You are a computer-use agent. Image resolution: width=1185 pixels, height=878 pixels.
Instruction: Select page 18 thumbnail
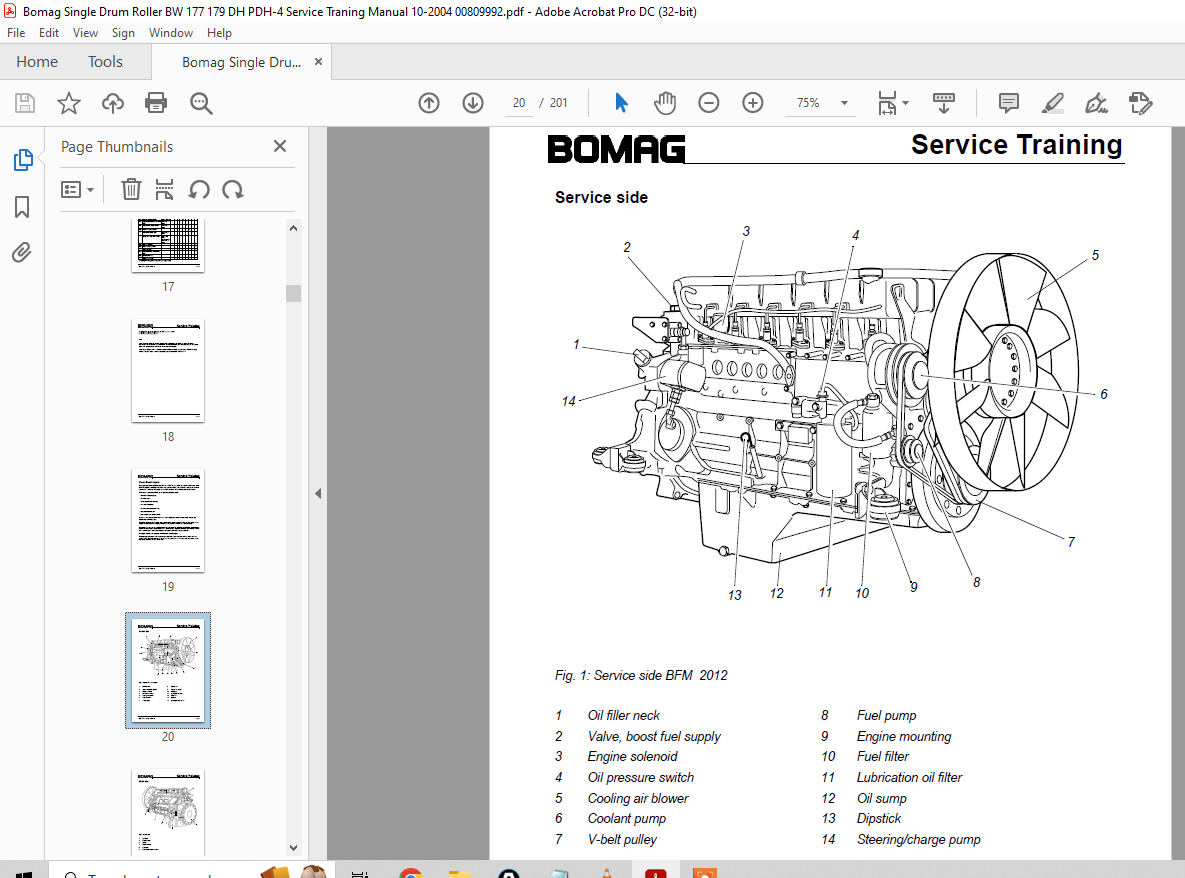point(168,370)
